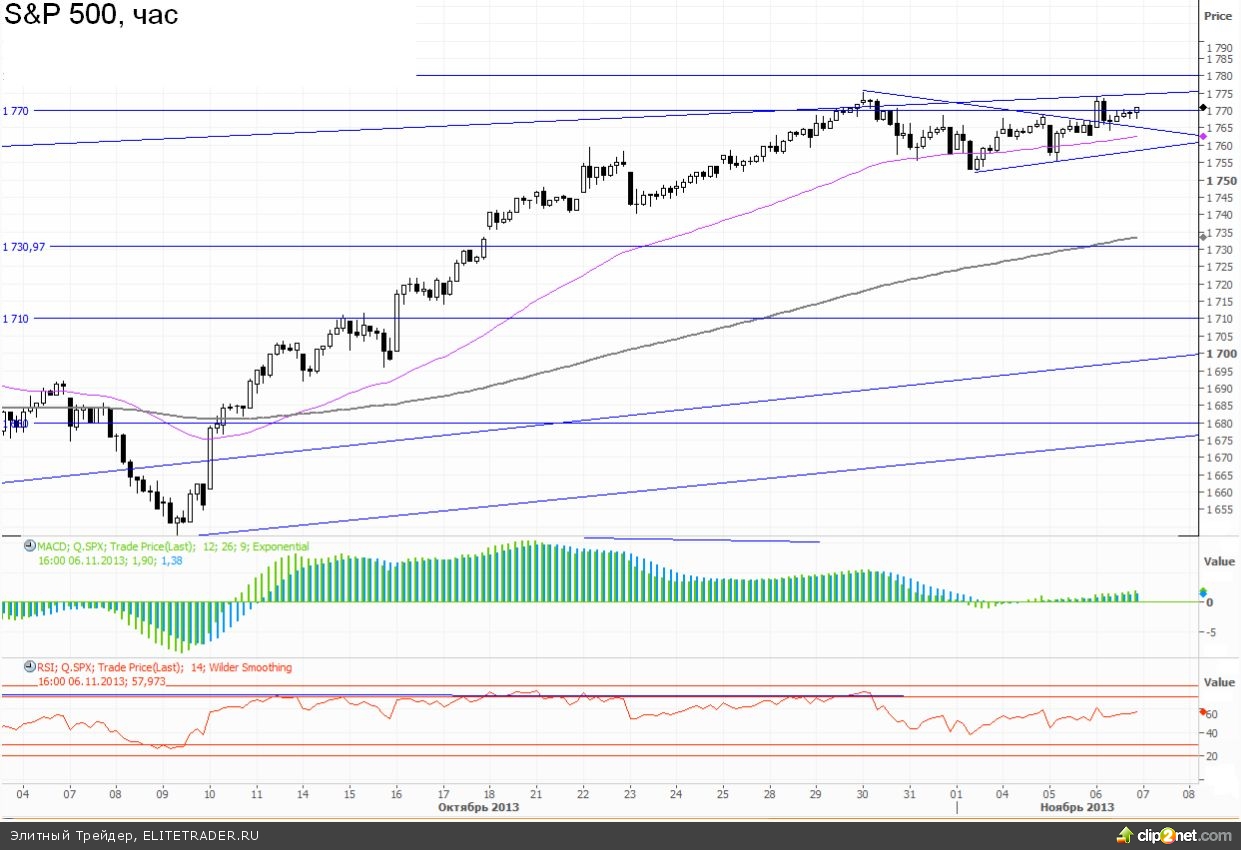This screenshot has width=1241, height=850.
Task: Click the MACD value marker on the Value axis
Action: (1203, 593)
